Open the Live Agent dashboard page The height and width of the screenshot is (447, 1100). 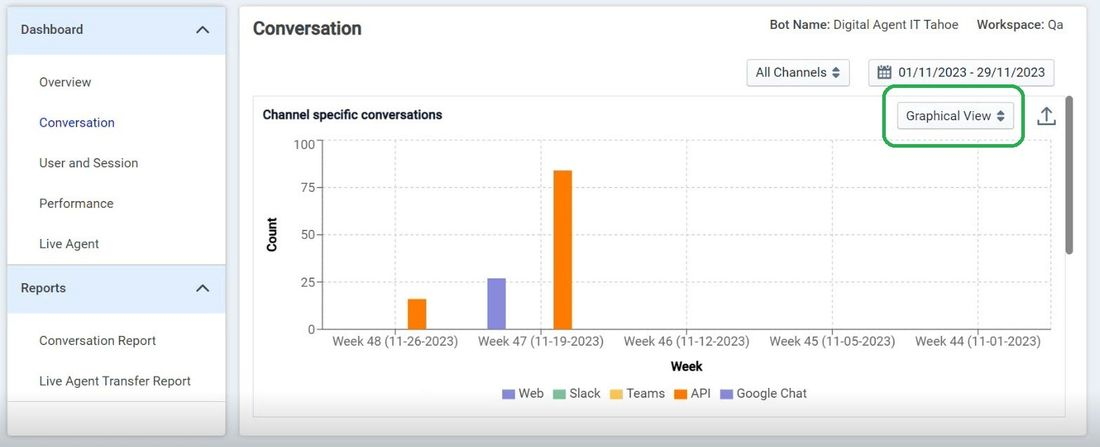(x=69, y=244)
